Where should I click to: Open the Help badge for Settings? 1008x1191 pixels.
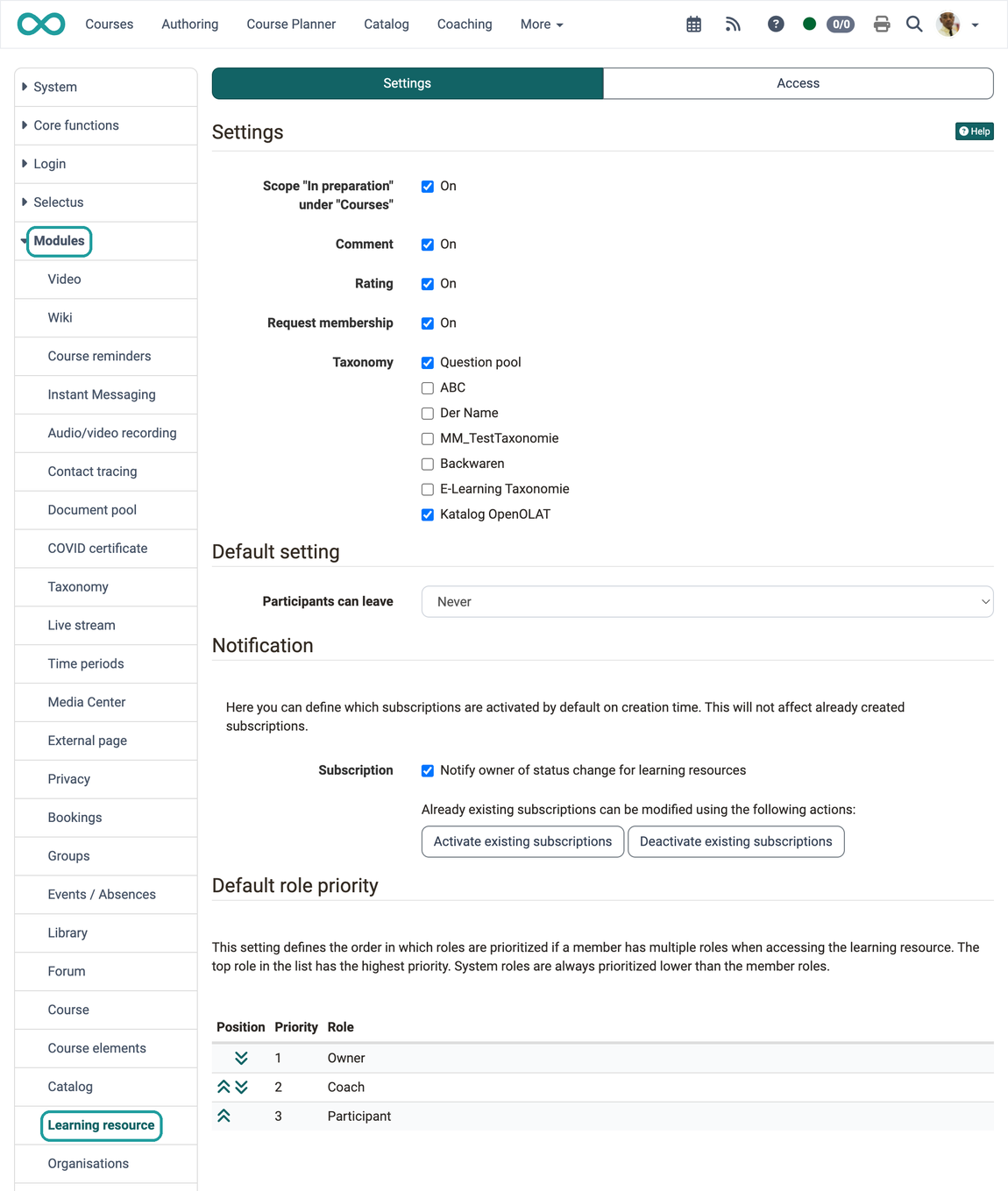pos(974,131)
